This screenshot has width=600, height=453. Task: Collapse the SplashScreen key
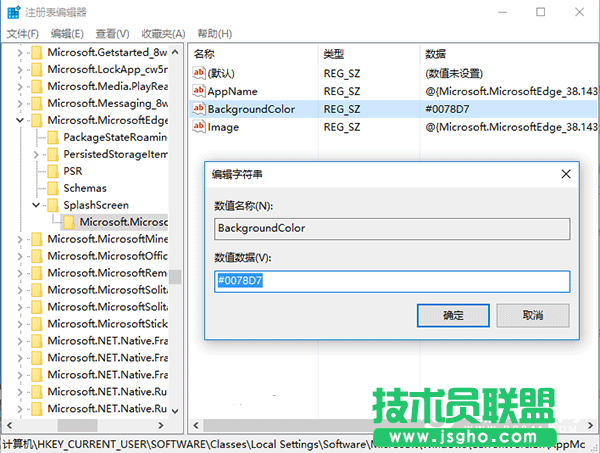click(36, 205)
